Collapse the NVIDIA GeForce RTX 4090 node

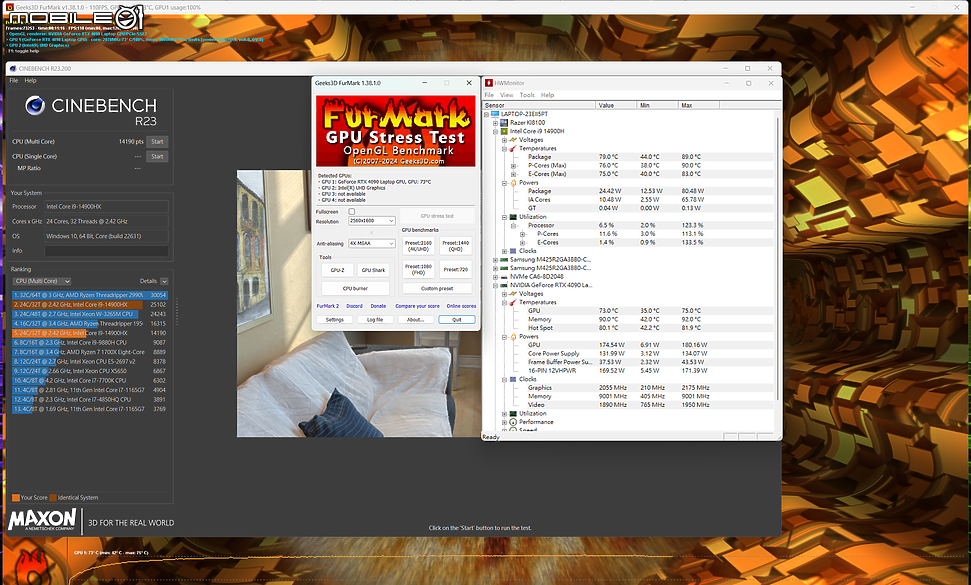(x=495, y=285)
